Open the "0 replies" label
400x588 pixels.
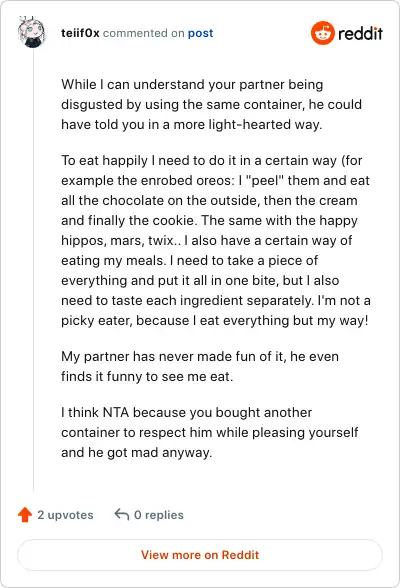tap(159, 514)
